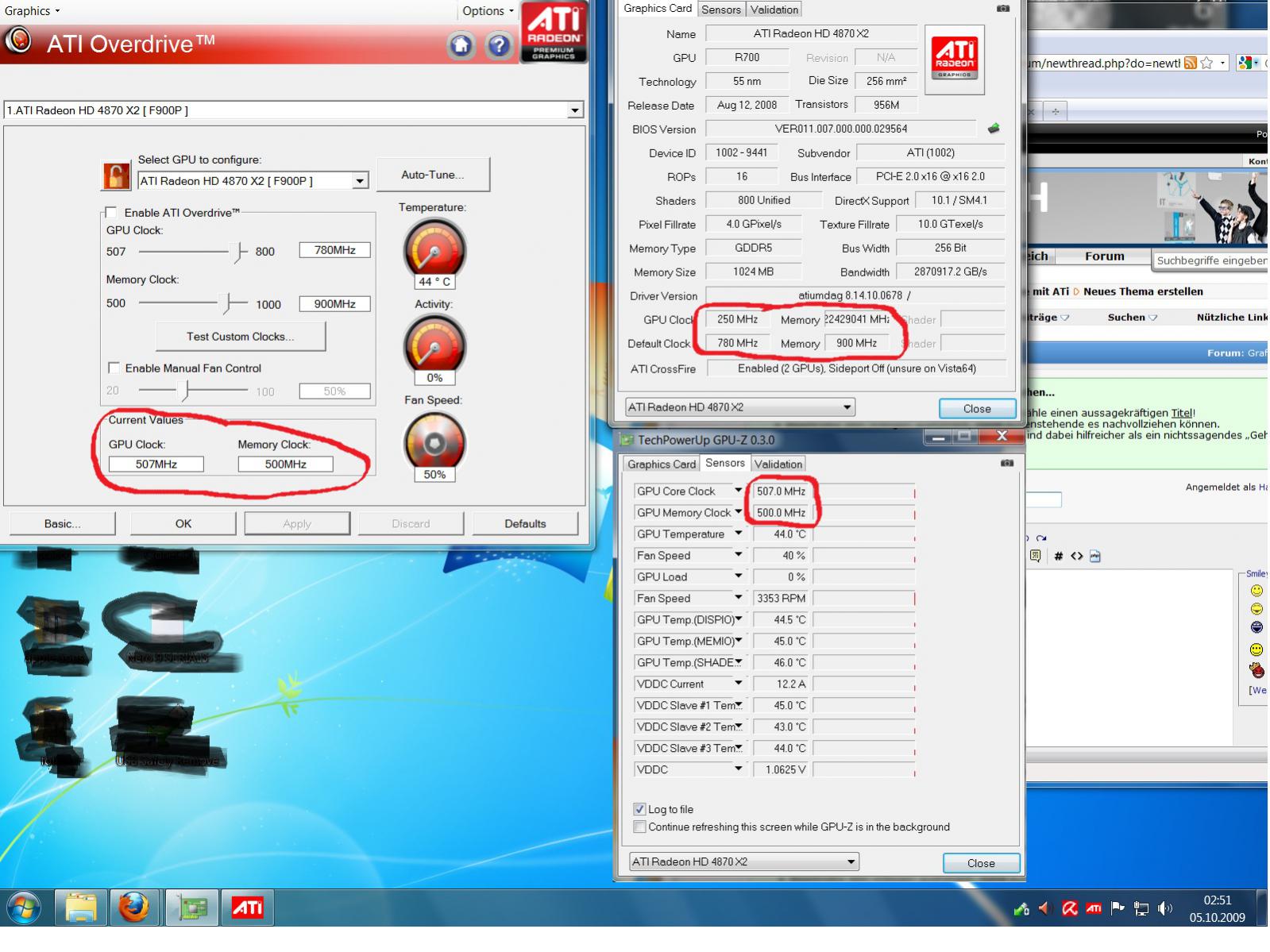
Task: Open Graphics dropdown menu in Catalyst
Action: pyautogui.click(x=32, y=11)
